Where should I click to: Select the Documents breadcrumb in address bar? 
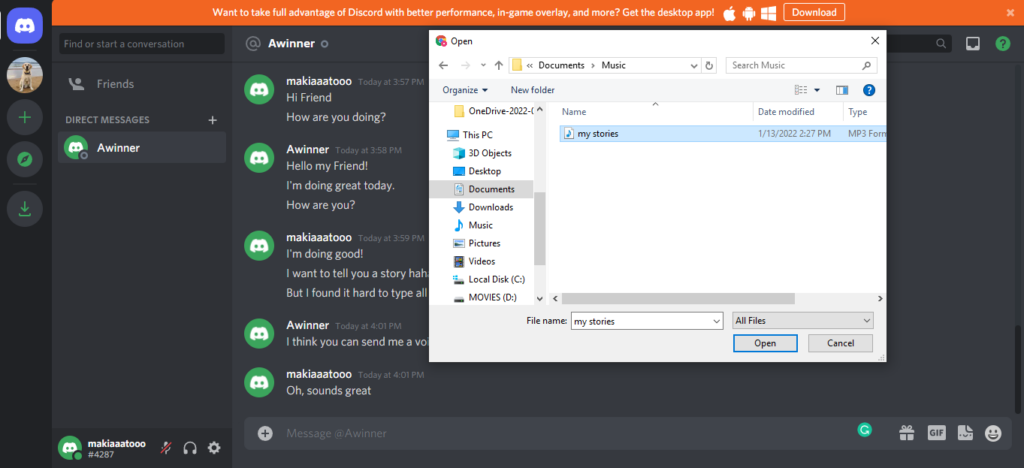click(562, 65)
